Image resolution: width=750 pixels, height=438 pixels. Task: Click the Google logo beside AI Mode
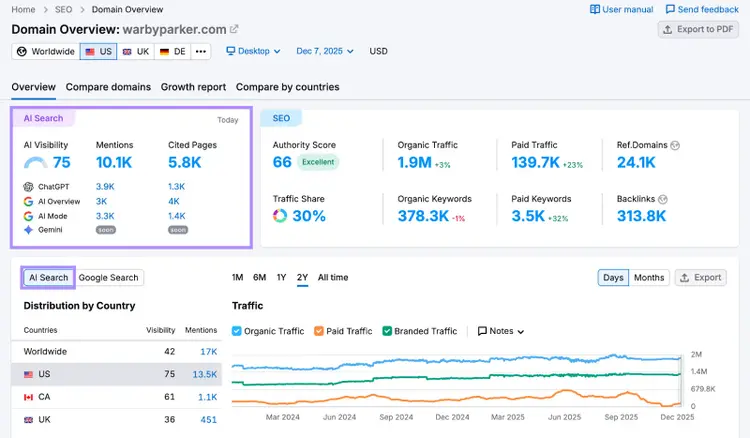point(28,216)
